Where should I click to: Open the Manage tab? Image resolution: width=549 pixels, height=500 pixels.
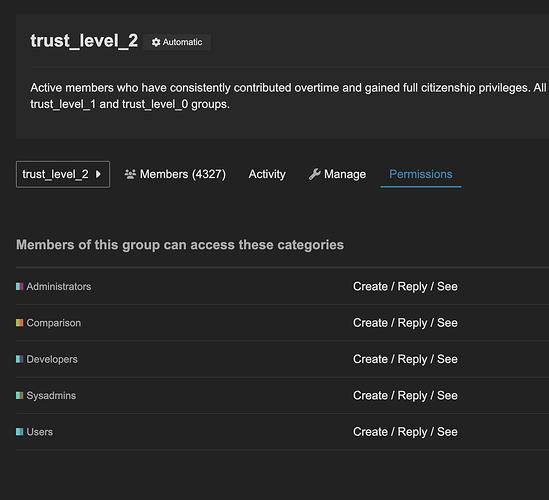coord(337,174)
